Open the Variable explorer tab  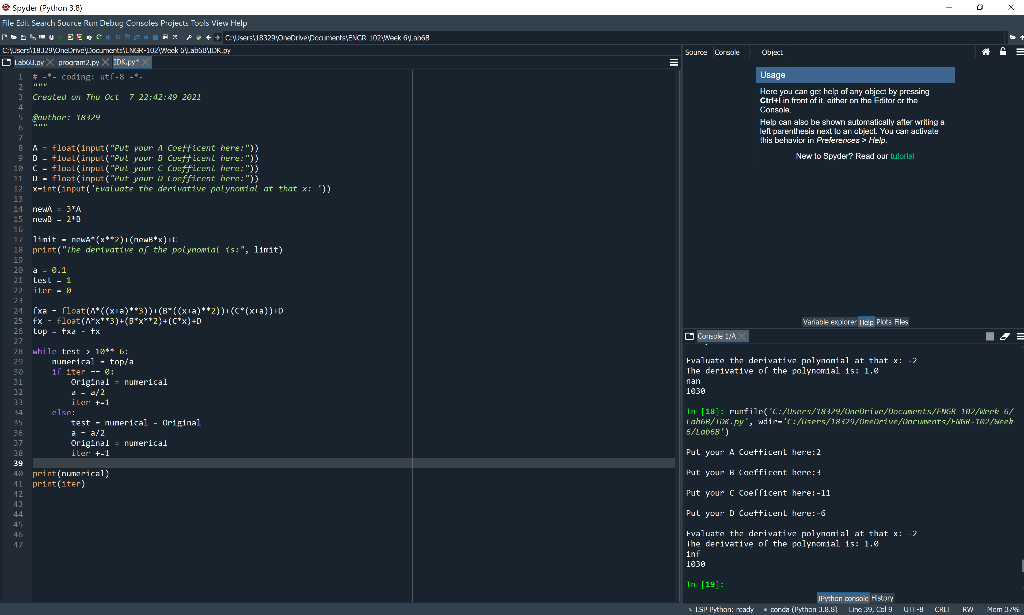click(828, 321)
